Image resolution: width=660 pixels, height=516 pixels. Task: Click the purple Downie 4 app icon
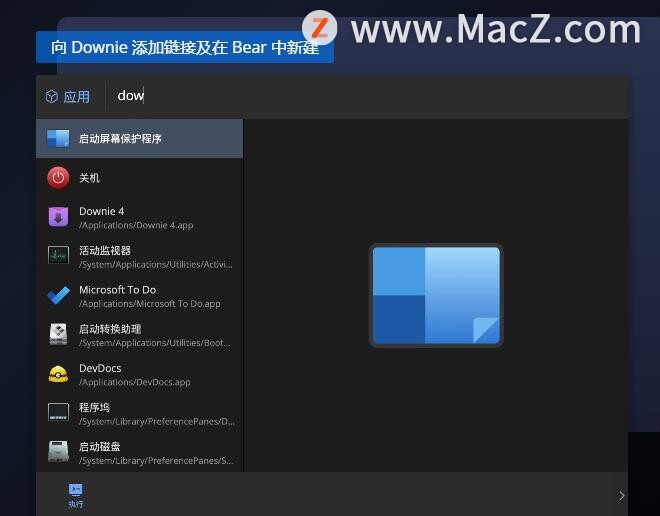click(58, 217)
